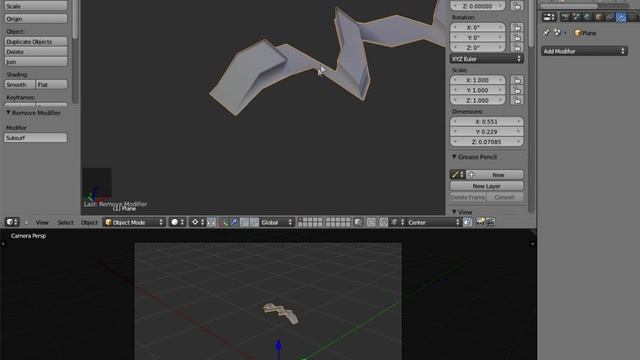640x360 pixels.
Task: Click the Dimensions Z field
Action: pyautogui.click(x=487, y=142)
